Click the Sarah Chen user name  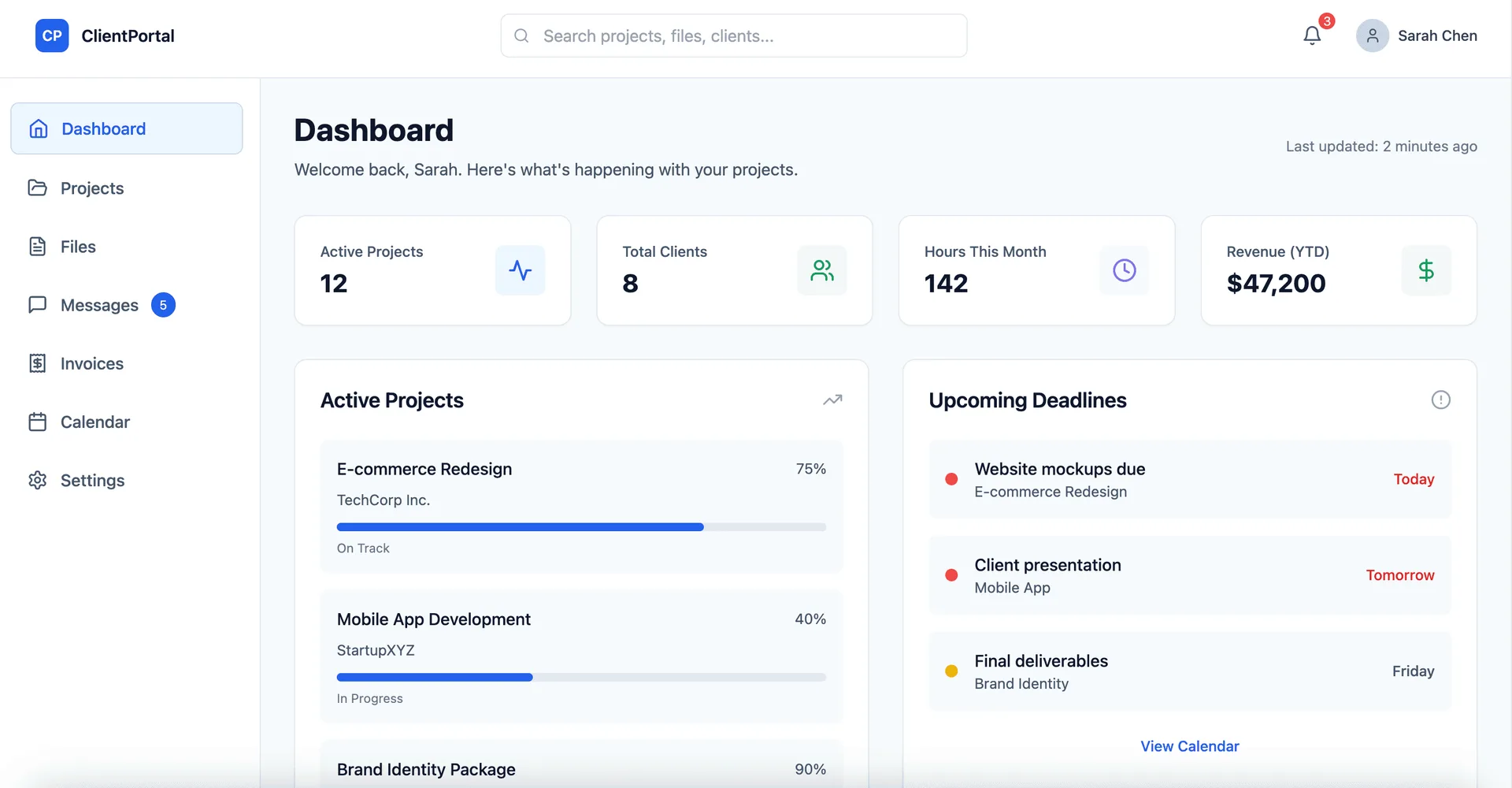[1437, 35]
